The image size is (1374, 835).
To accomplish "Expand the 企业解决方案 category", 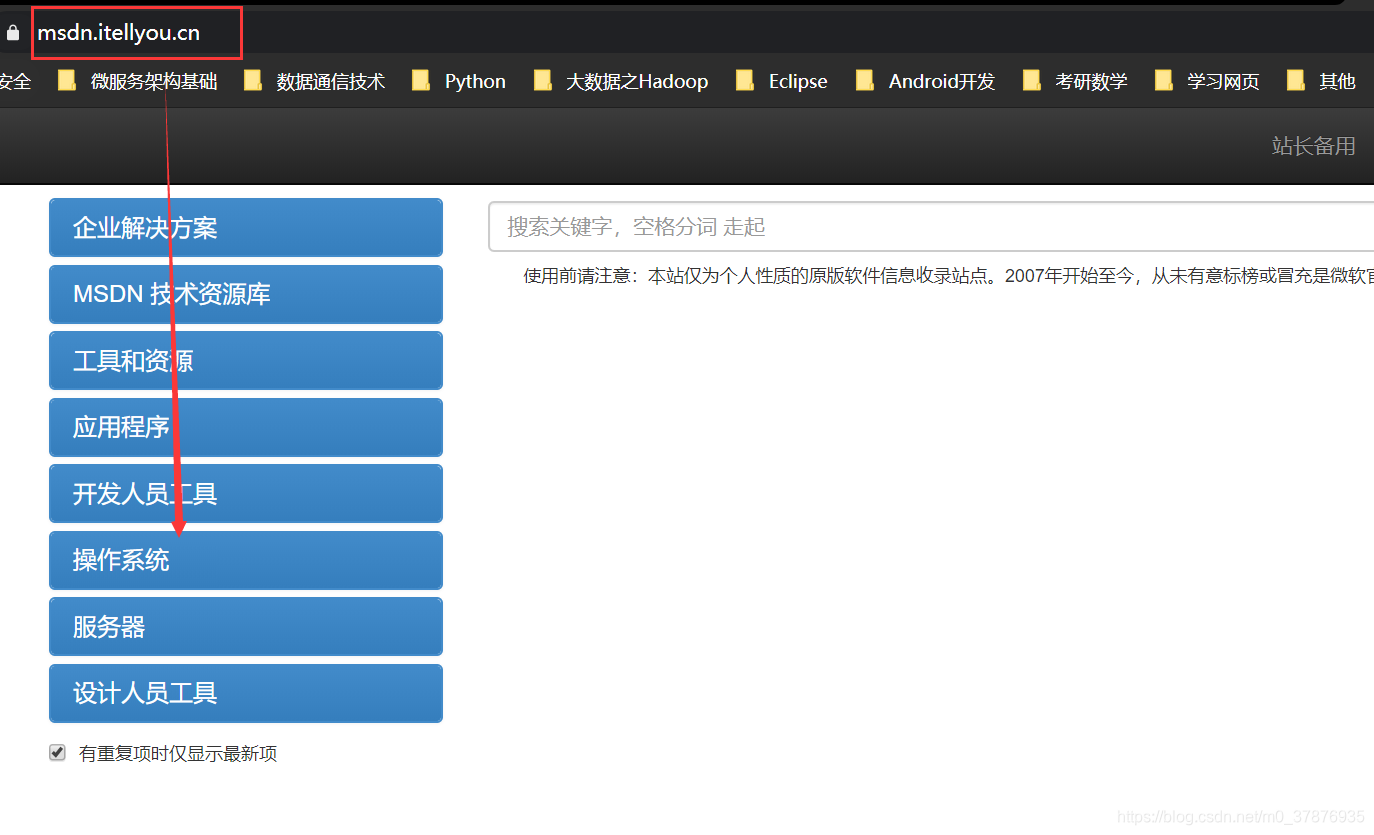I will (x=246, y=228).
